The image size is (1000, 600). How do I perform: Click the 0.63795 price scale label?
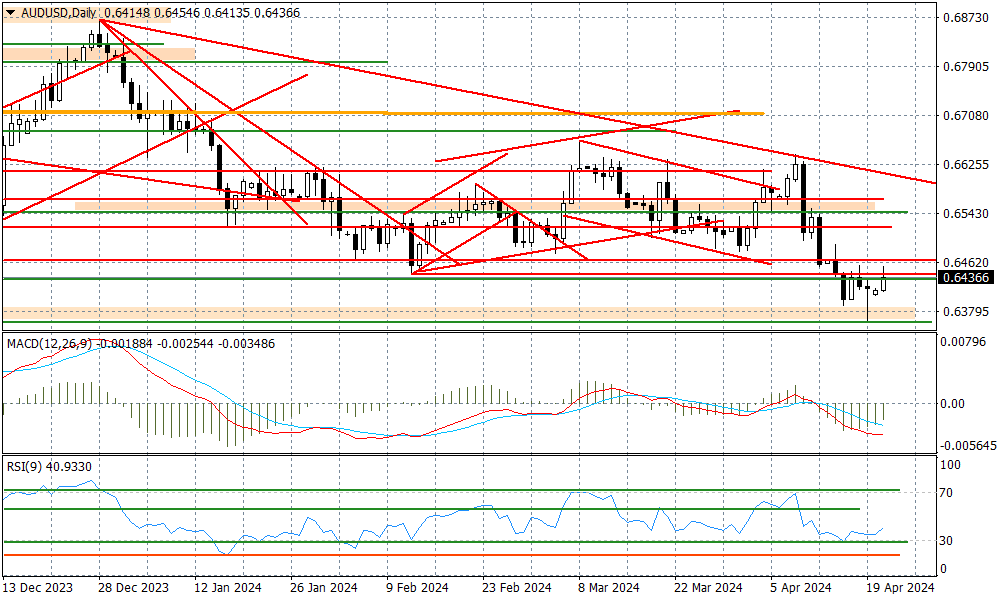click(966, 311)
